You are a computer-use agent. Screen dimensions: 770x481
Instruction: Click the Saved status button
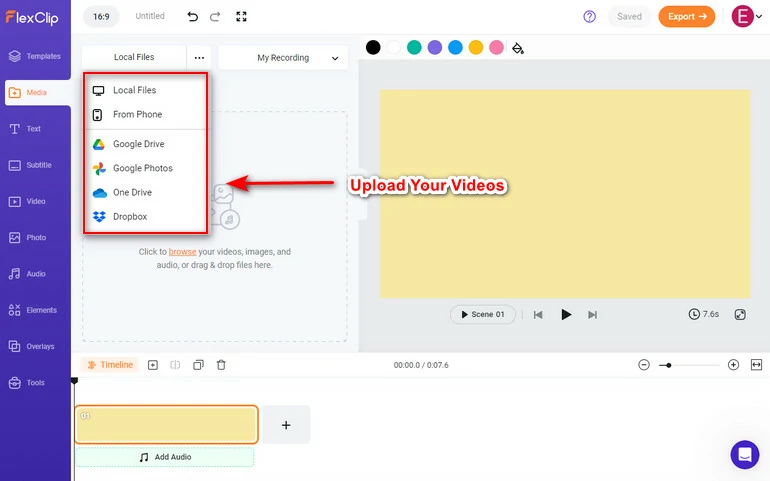(629, 17)
